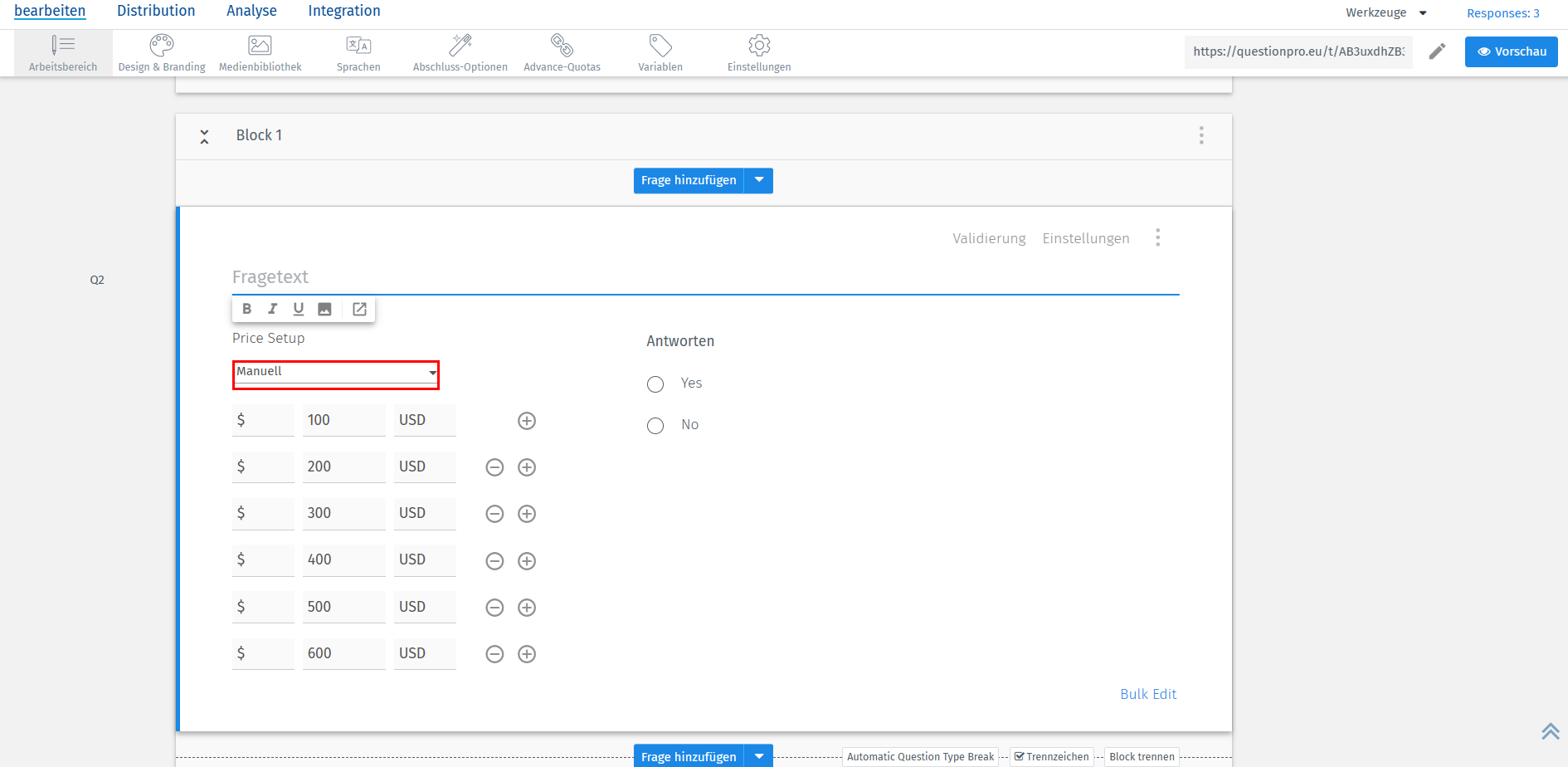The height and width of the screenshot is (767, 1568).
Task: Open the Variablen tag icon
Action: (660, 53)
